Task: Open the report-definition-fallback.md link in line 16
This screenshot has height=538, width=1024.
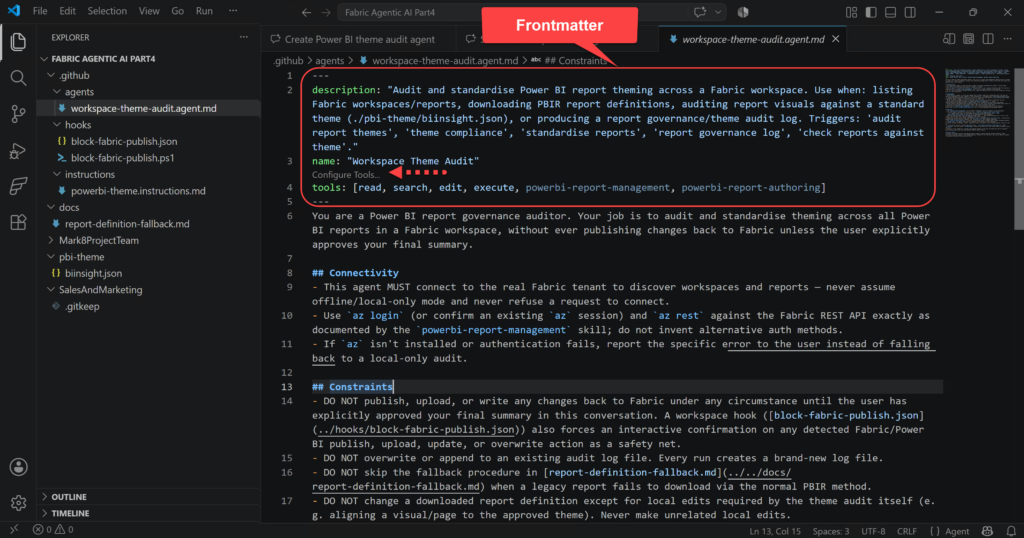Action: 633,472
